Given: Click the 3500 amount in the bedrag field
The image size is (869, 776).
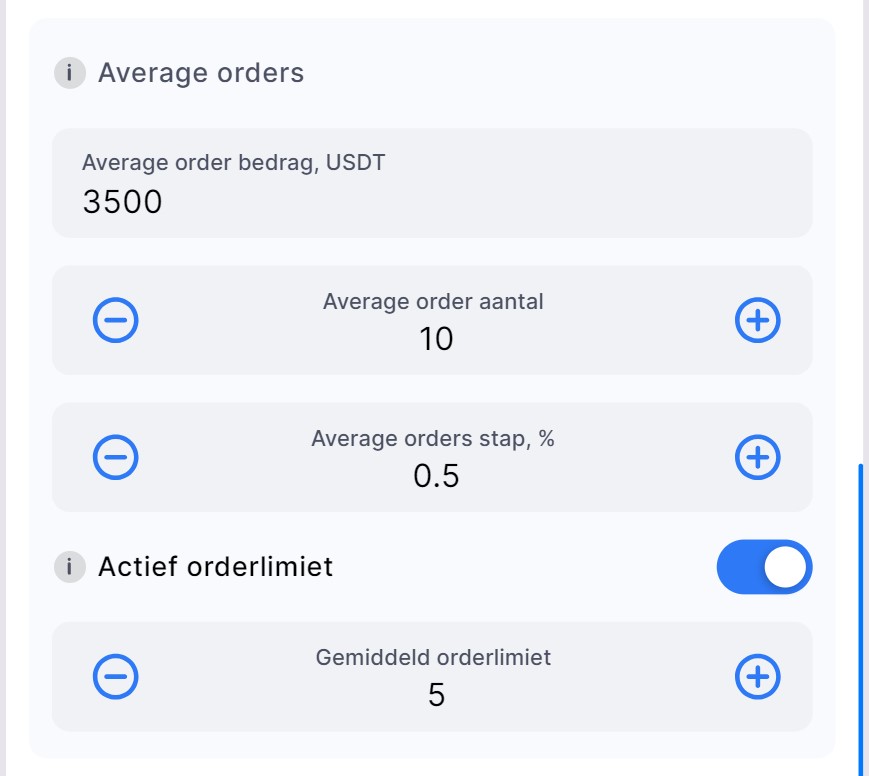Looking at the screenshot, I should pos(122,202).
